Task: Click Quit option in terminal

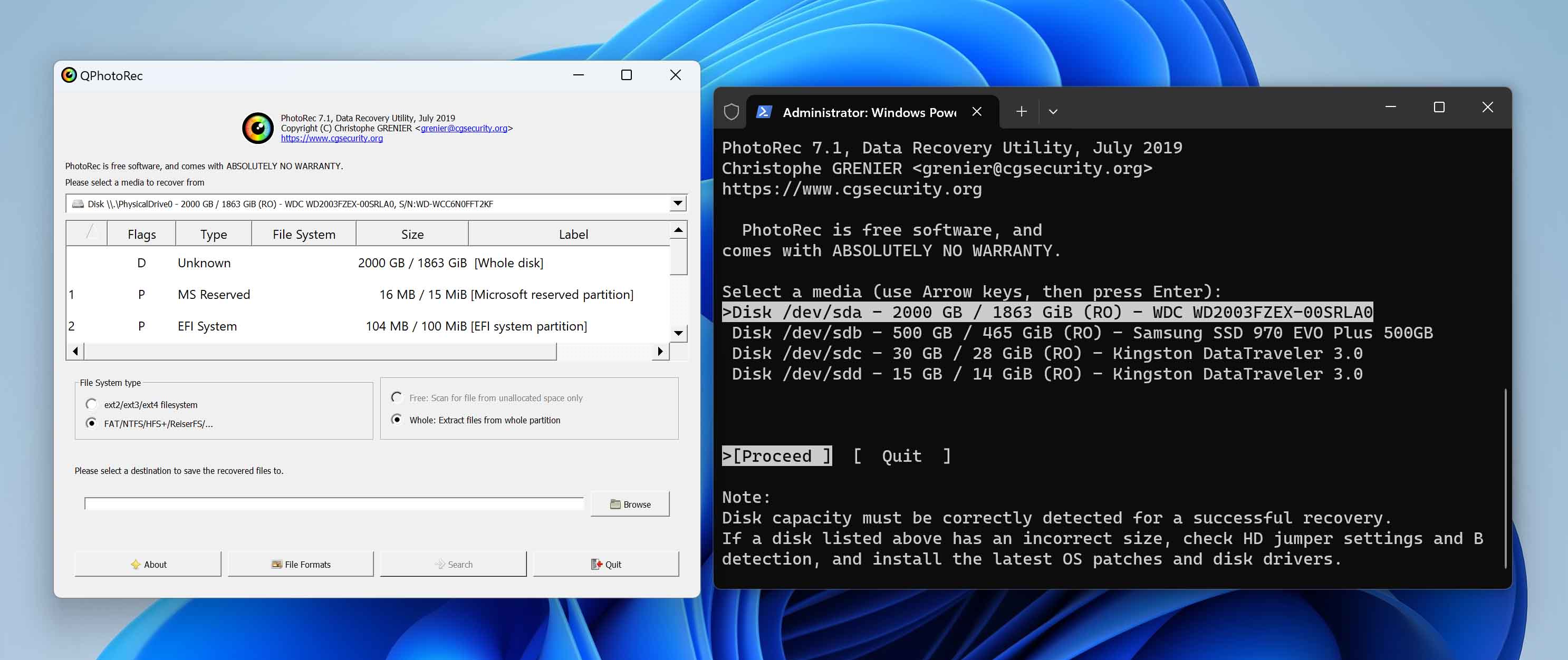Action: pos(901,455)
